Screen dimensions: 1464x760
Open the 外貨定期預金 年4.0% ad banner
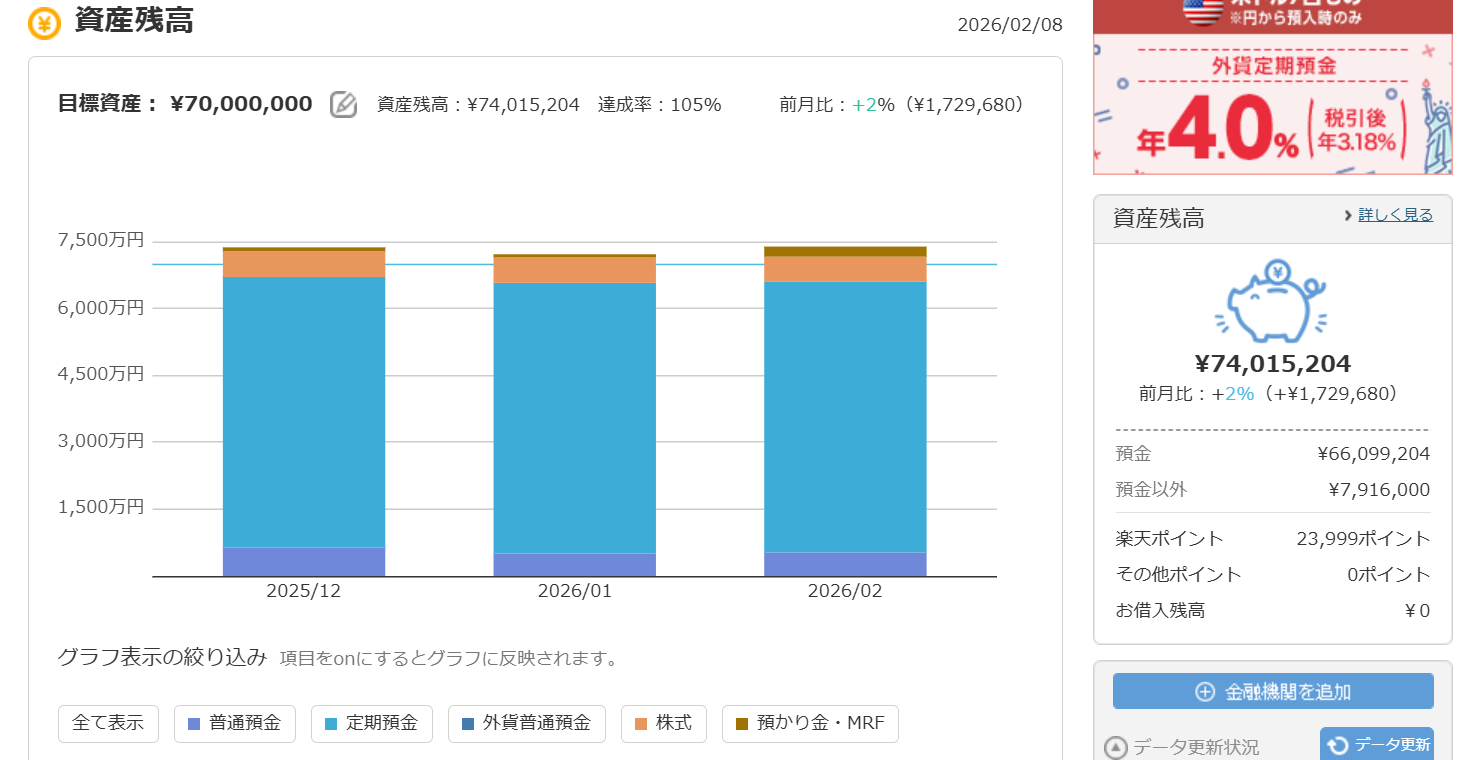(x=1272, y=110)
